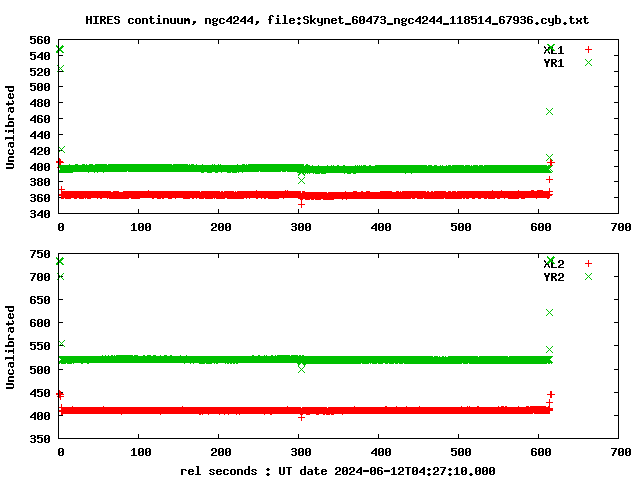Click the plot title with the Skynet file name
The height and width of the screenshot is (480, 640).
click(337, 20)
